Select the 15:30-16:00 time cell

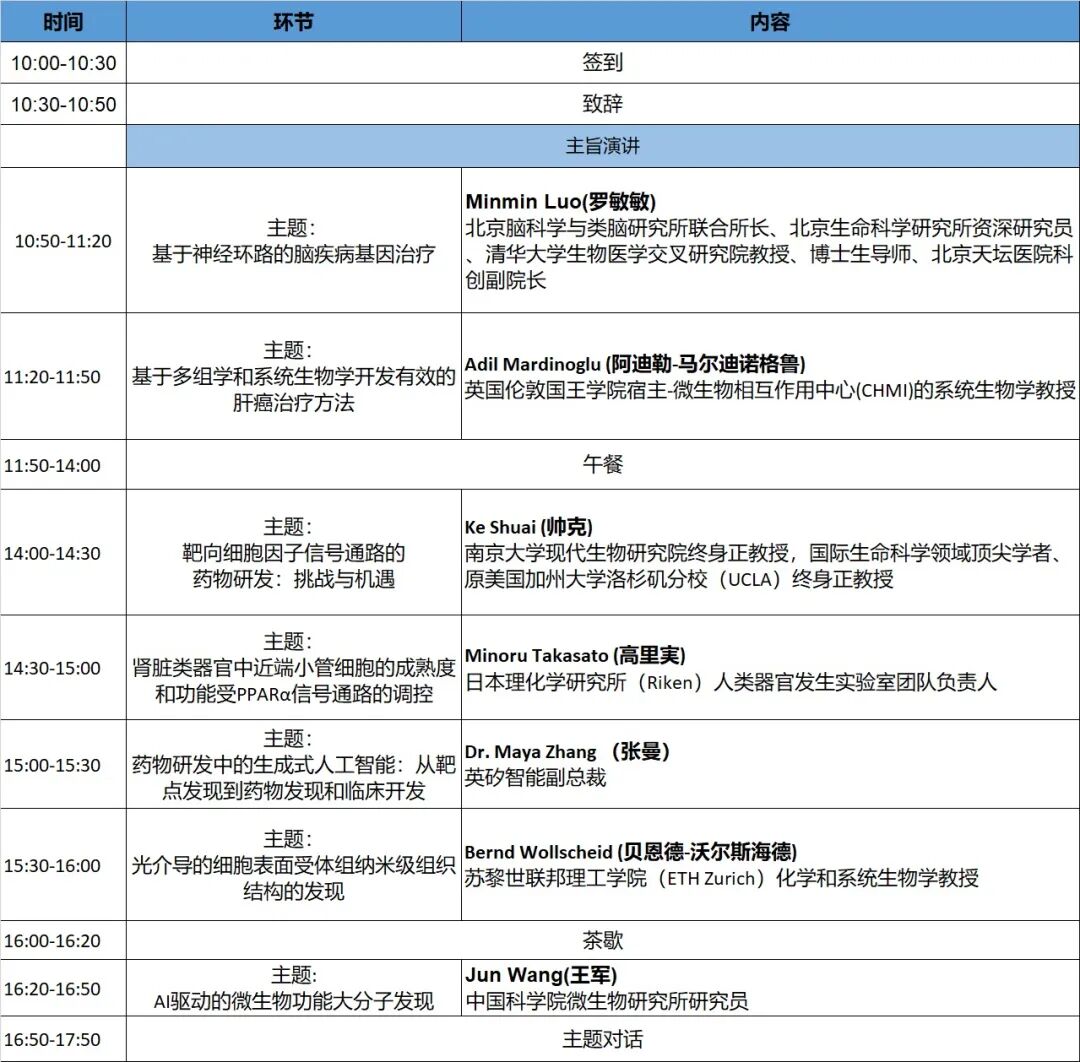pyautogui.click(x=63, y=865)
